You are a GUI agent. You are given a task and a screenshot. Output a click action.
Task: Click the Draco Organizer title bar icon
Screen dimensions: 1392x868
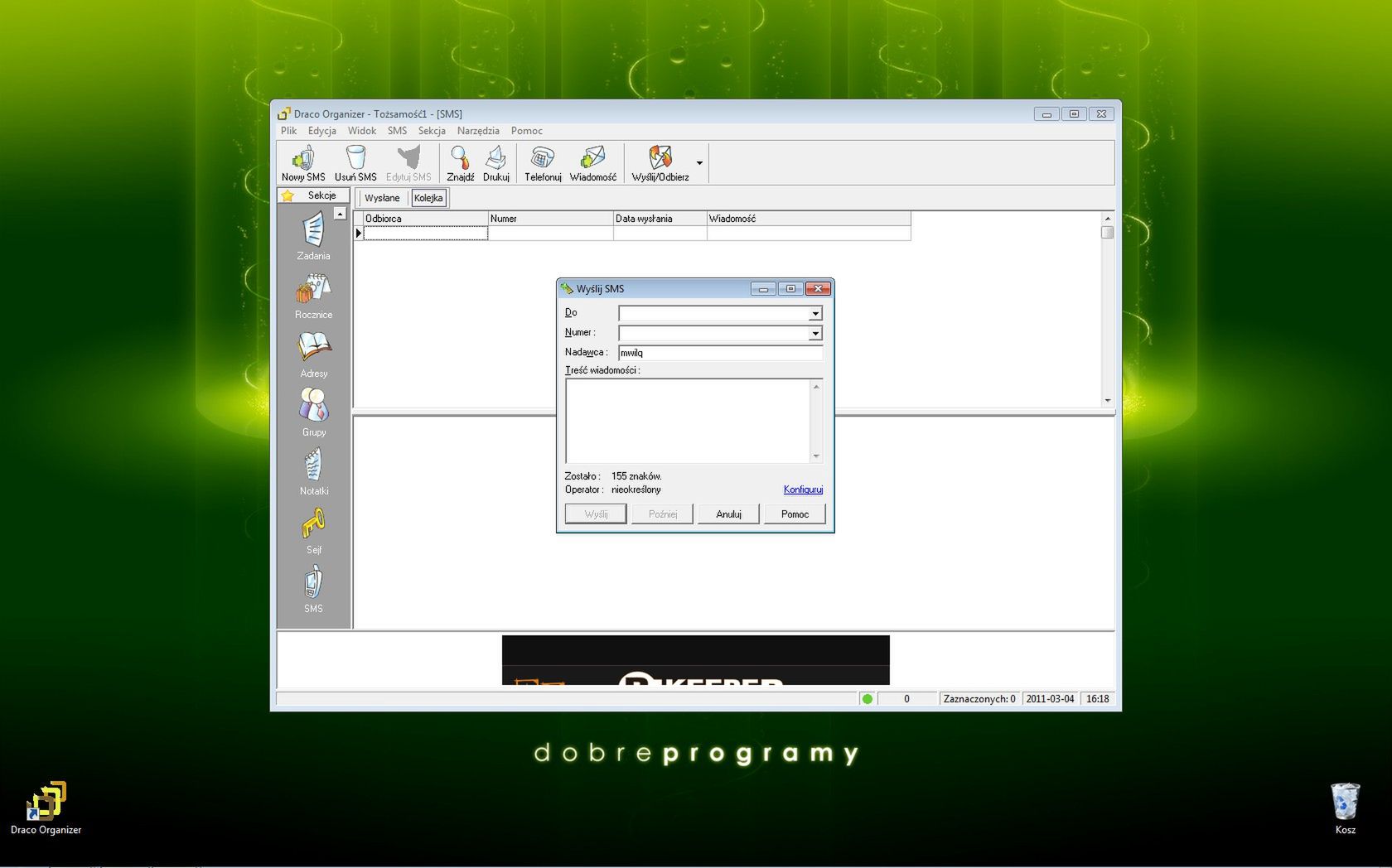283,113
